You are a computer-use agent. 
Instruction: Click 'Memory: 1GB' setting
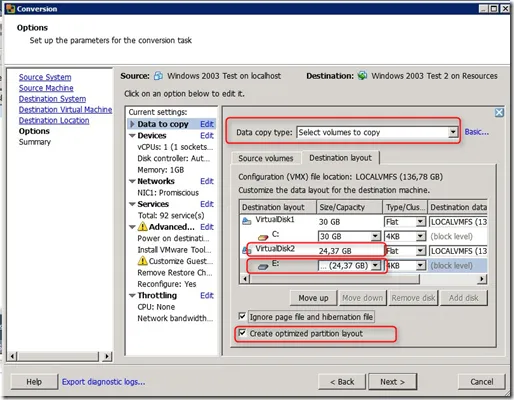tap(161, 170)
